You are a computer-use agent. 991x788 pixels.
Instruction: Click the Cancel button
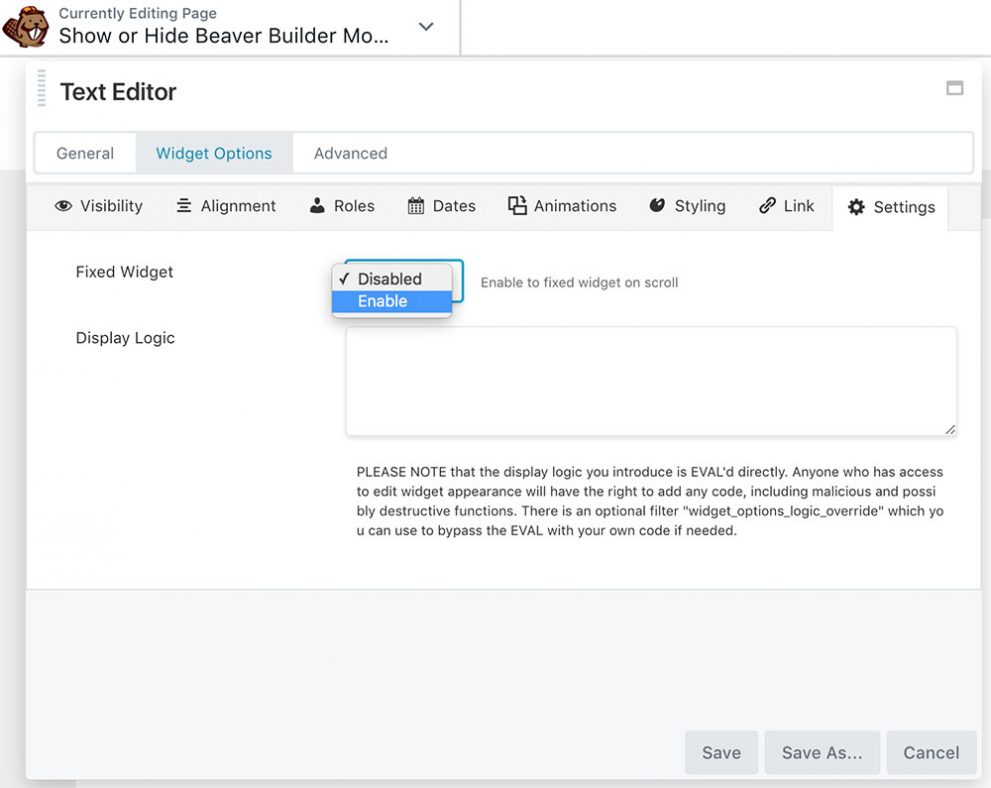[931, 752]
